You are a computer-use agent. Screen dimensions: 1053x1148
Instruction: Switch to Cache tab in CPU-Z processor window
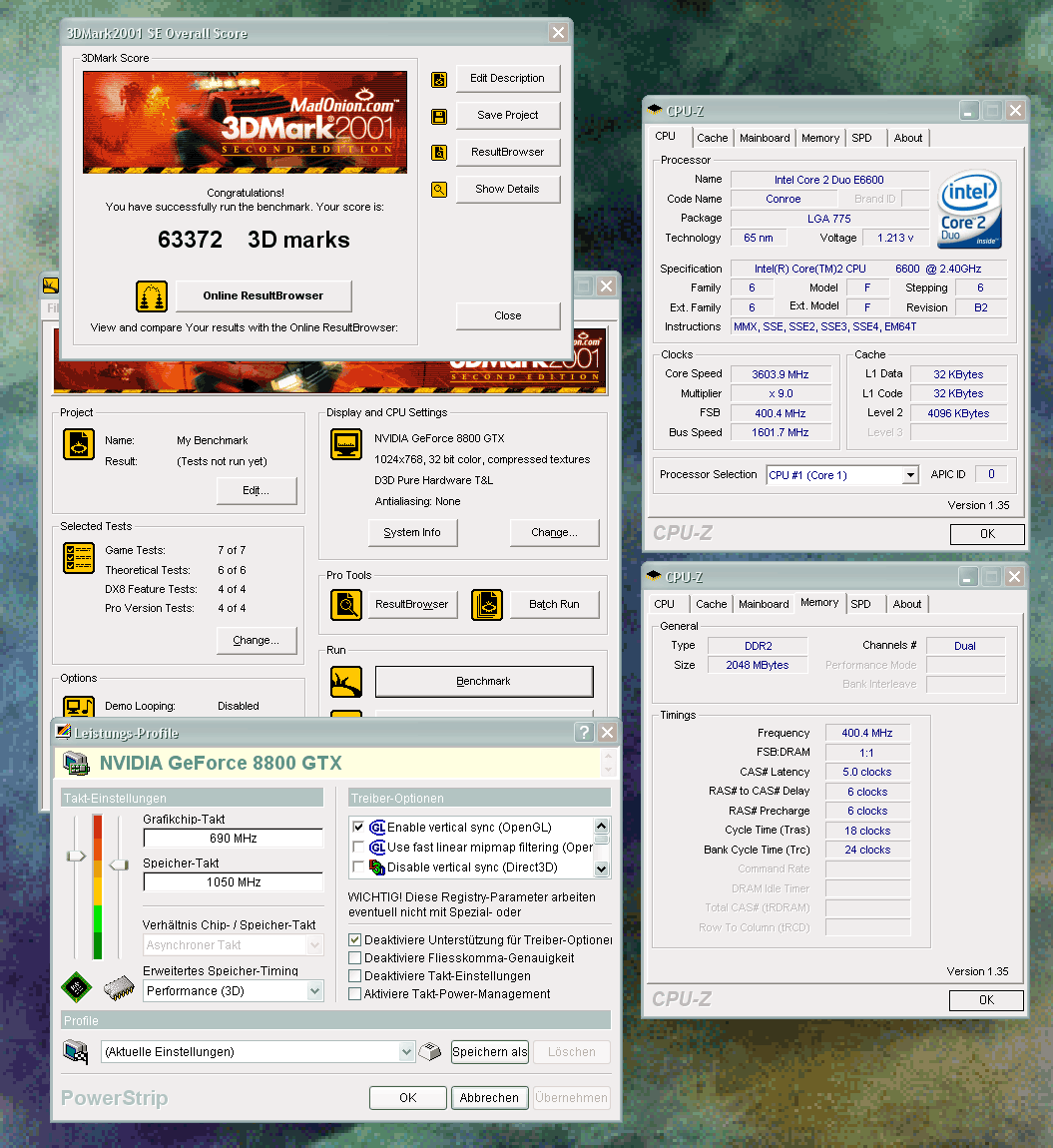click(712, 138)
